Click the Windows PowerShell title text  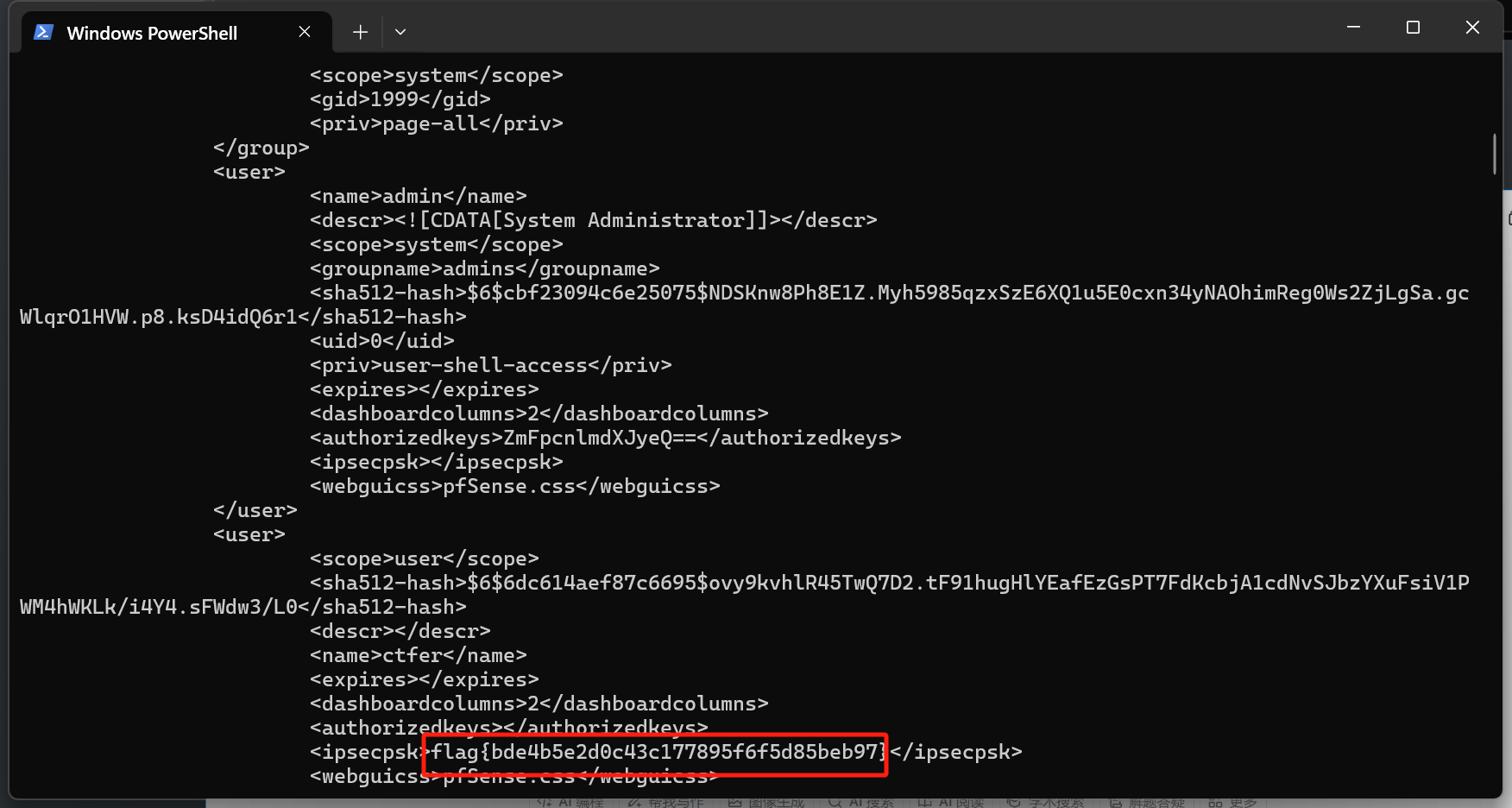click(x=152, y=33)
